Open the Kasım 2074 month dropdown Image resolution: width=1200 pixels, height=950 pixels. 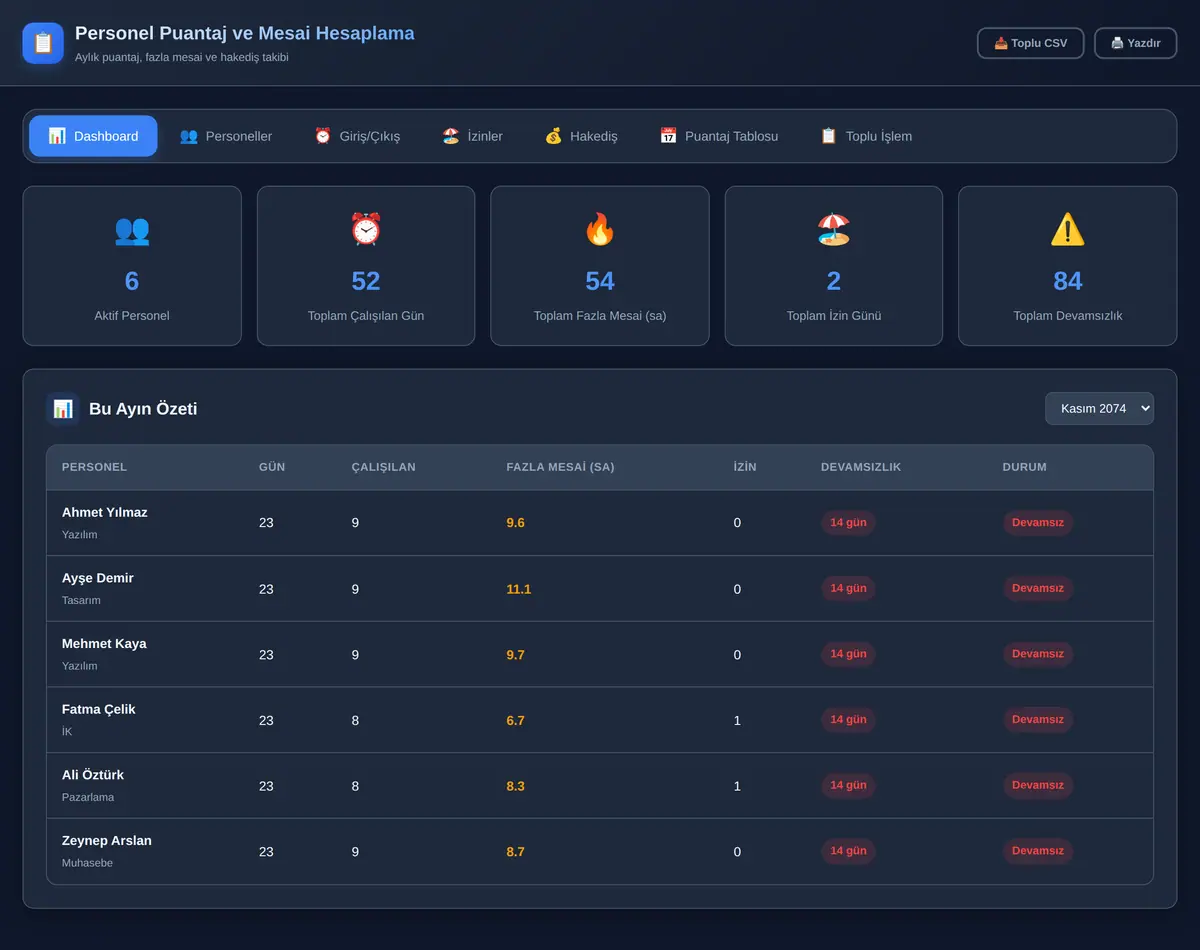coord(1099,408)
